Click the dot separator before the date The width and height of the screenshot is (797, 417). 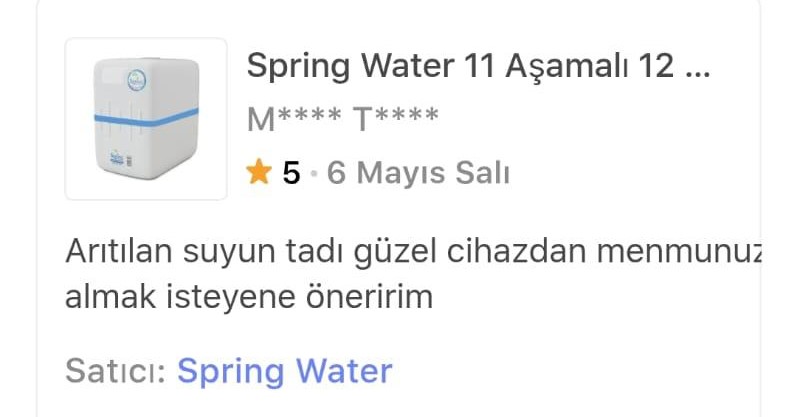click(x=314, y=173)
